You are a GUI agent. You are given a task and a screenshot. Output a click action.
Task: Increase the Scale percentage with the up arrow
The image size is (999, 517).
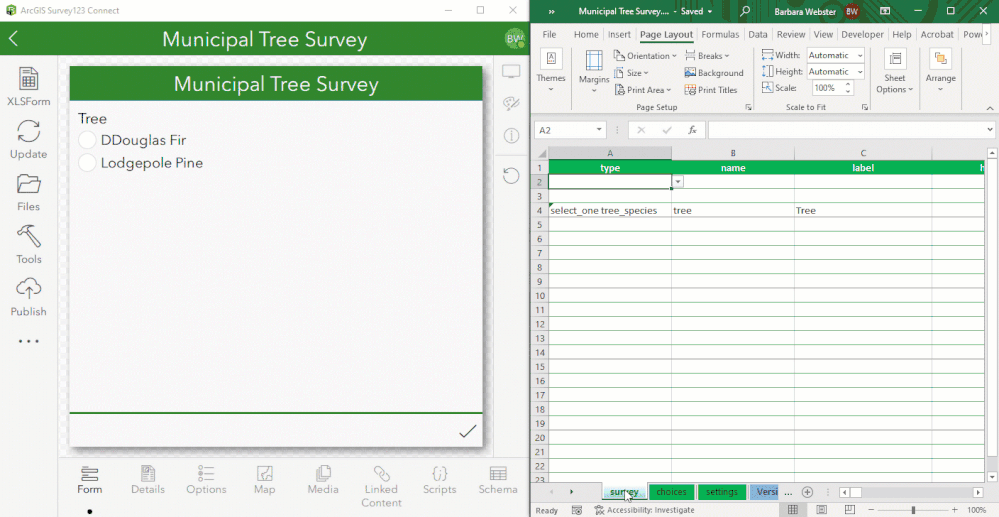pos(848,84)
